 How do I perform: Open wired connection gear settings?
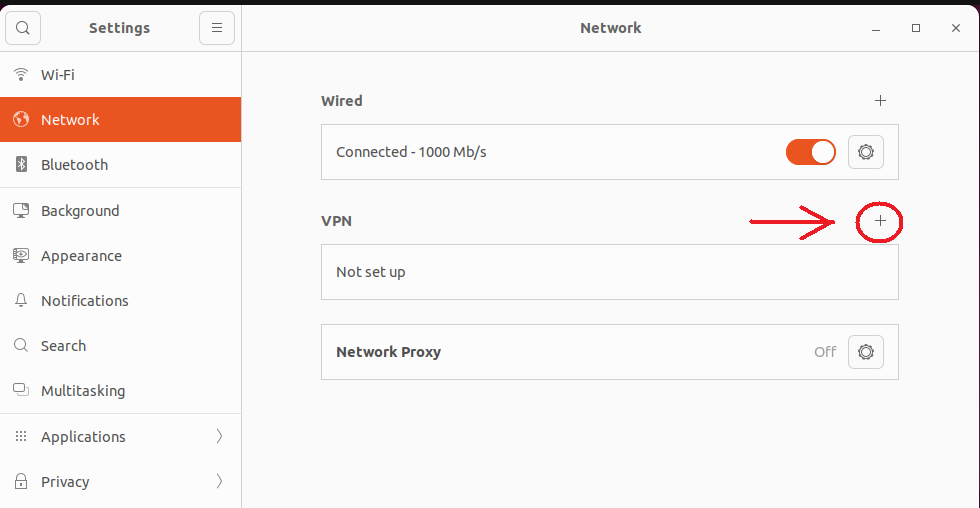(866, 152)
